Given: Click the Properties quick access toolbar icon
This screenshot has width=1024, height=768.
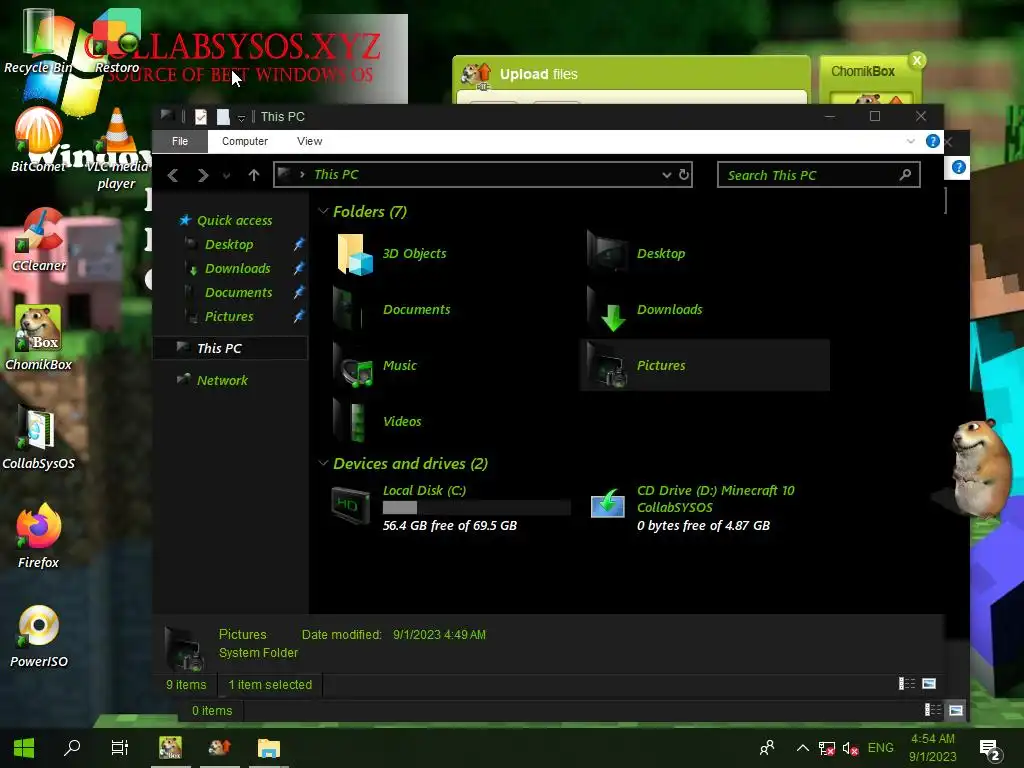Looking at the screenshot, I should point(201,117).
